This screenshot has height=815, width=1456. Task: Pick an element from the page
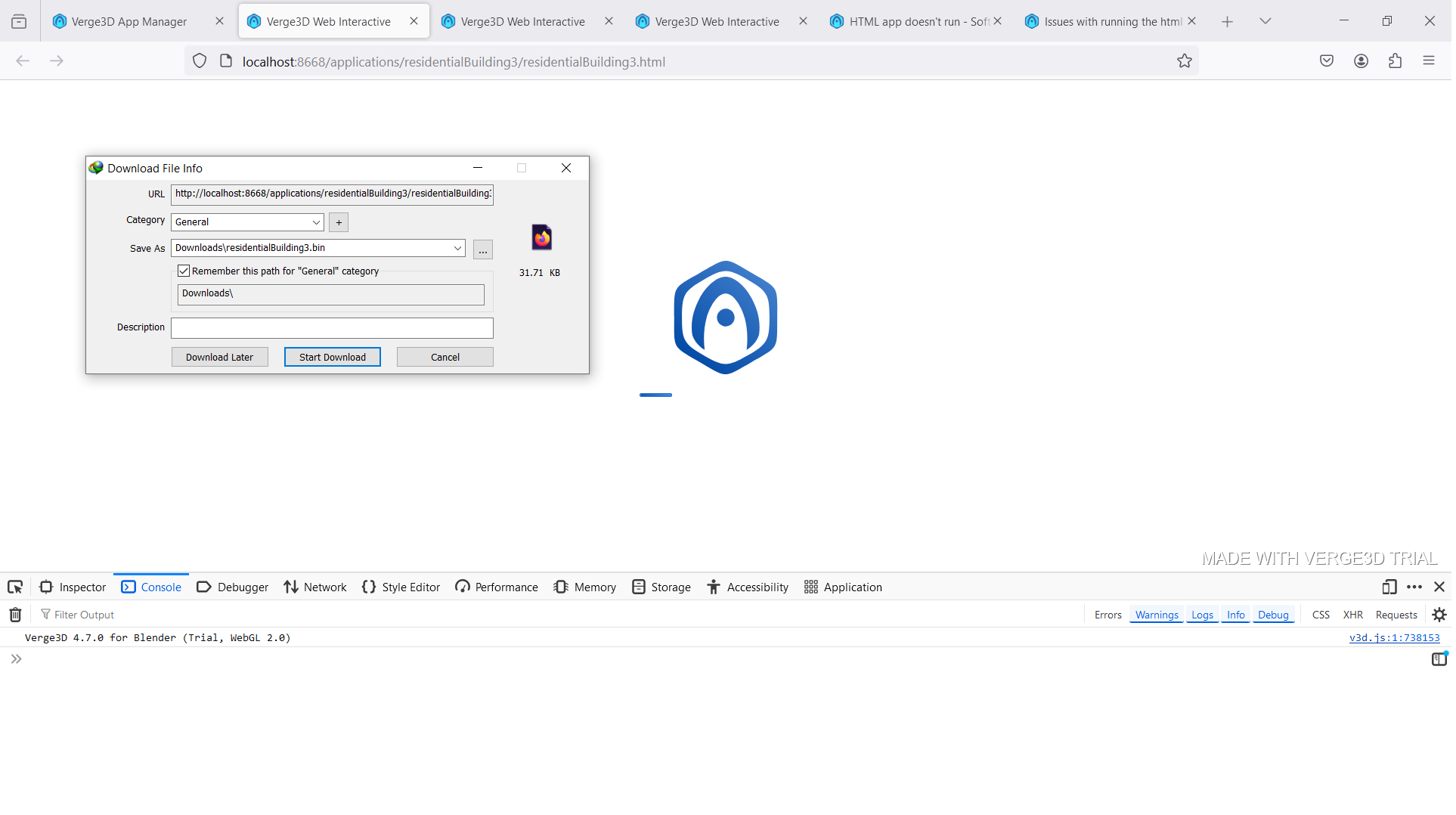[15, 587]
